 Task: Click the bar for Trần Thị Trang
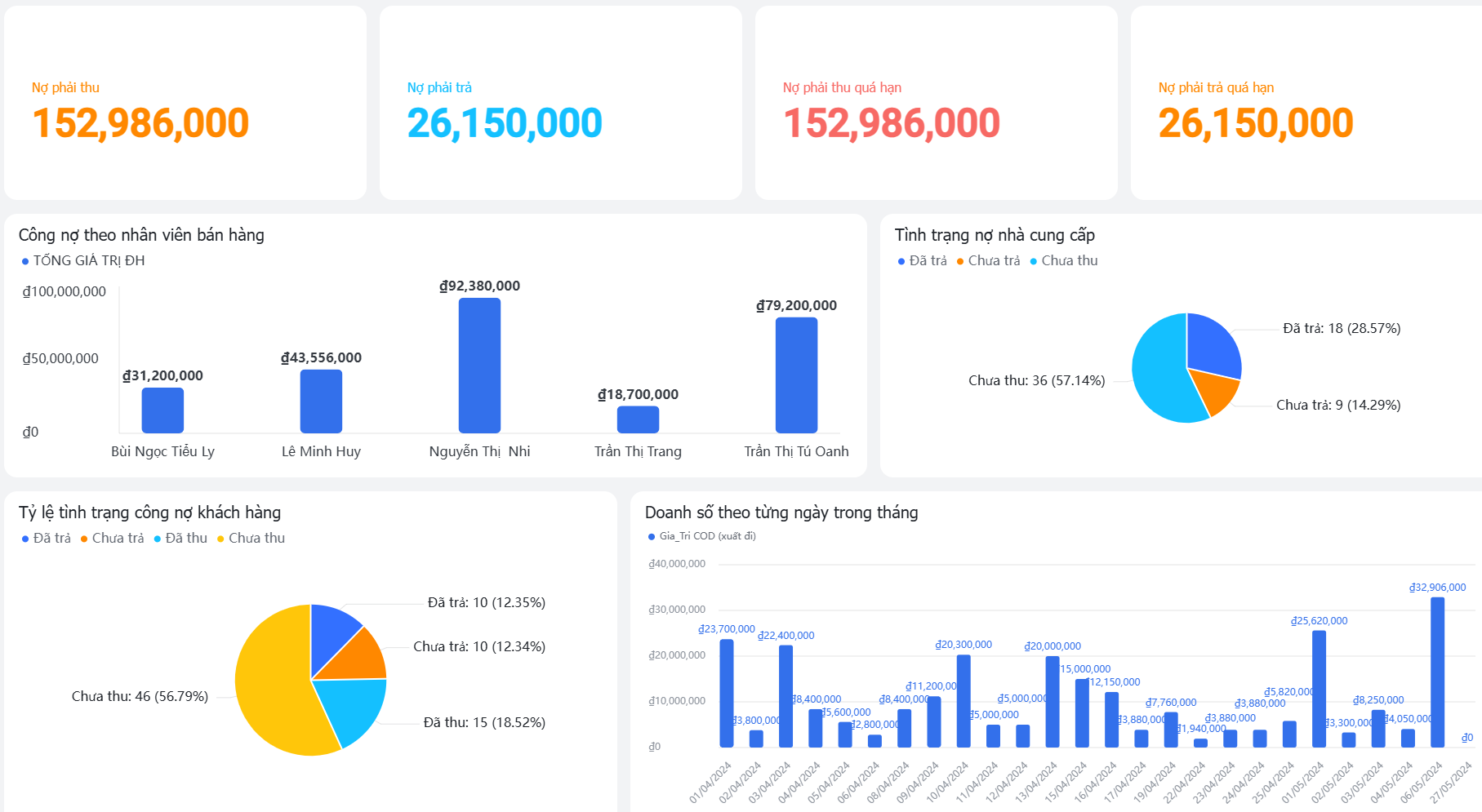[x=638, y=419]
